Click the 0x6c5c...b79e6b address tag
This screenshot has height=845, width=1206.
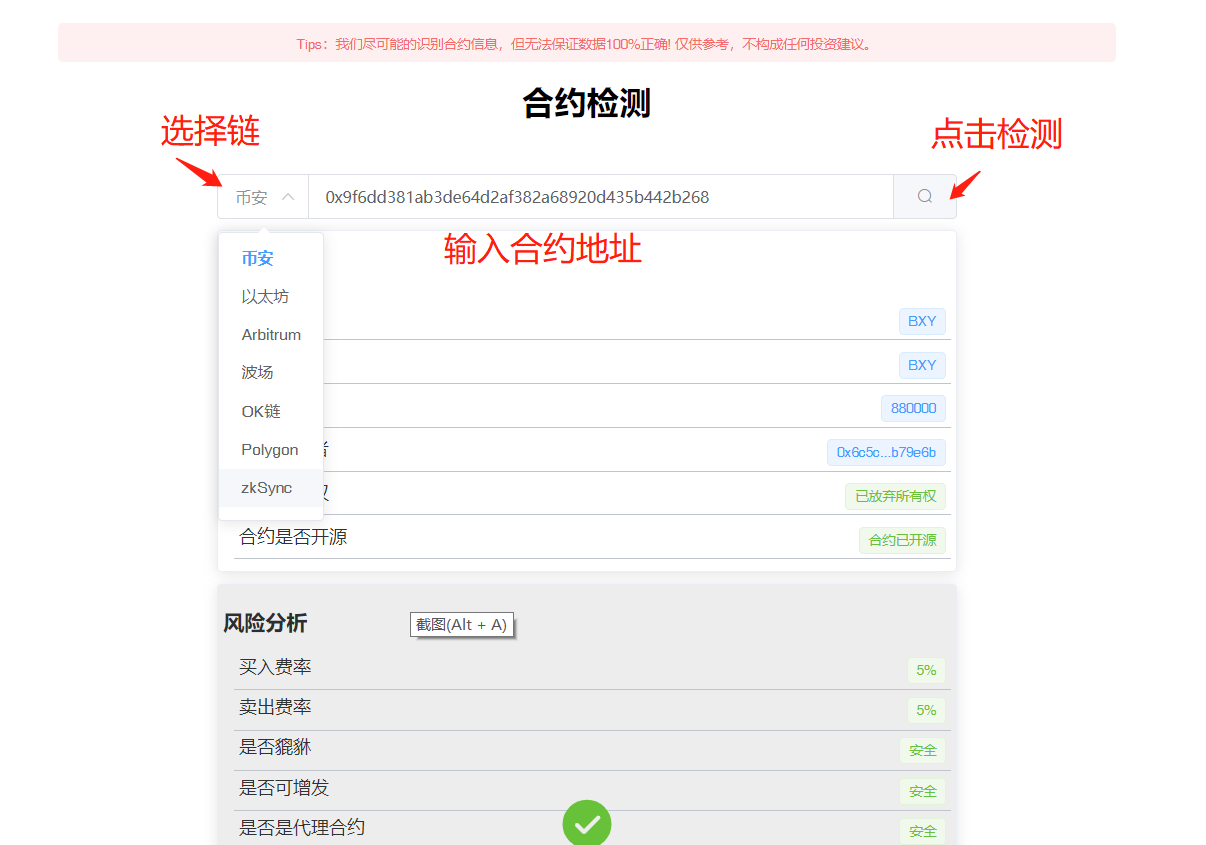pos(886,452)
